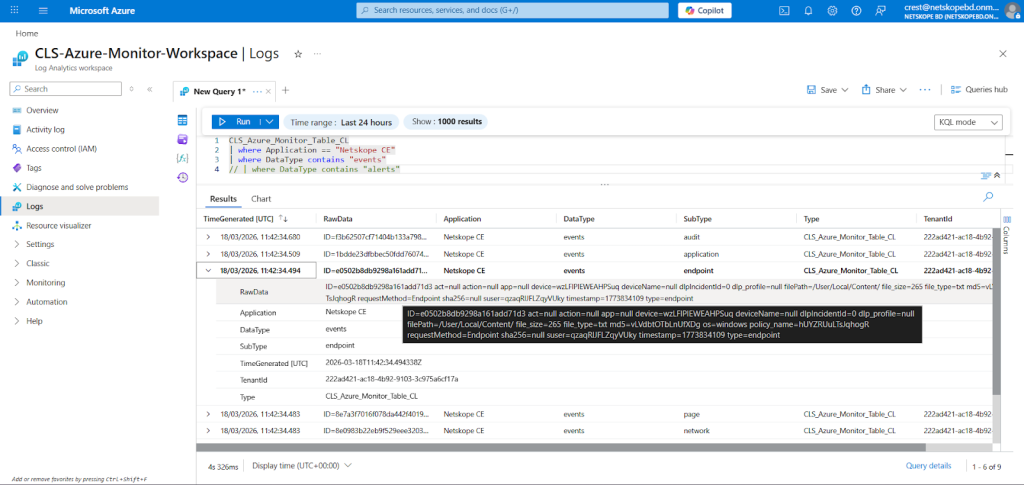Expand the application SubType result row
Viewport: 1024px width, 485px height.
[x=208, y=254]
